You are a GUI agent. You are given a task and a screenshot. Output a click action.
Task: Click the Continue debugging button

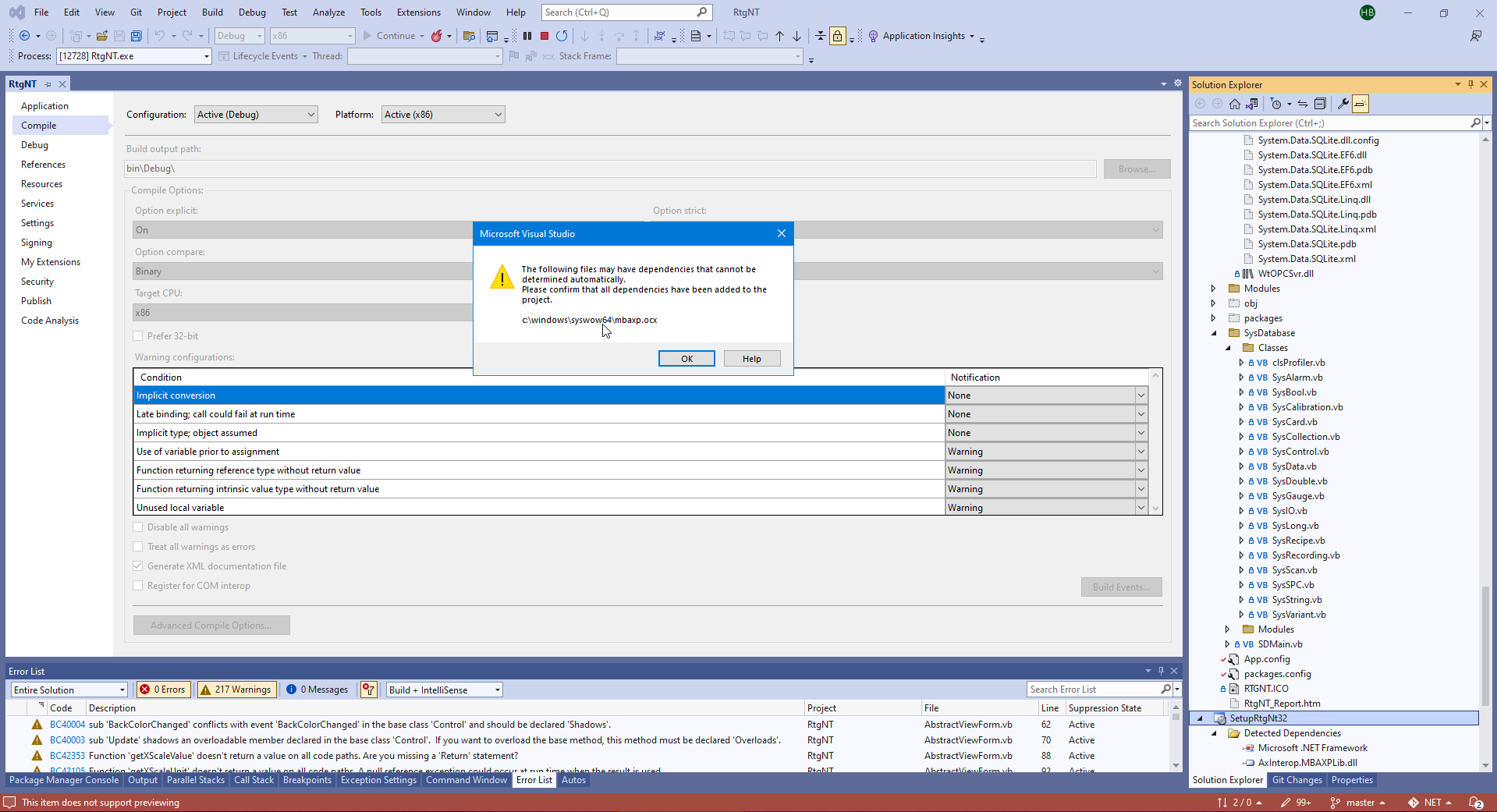coord(388,36)
